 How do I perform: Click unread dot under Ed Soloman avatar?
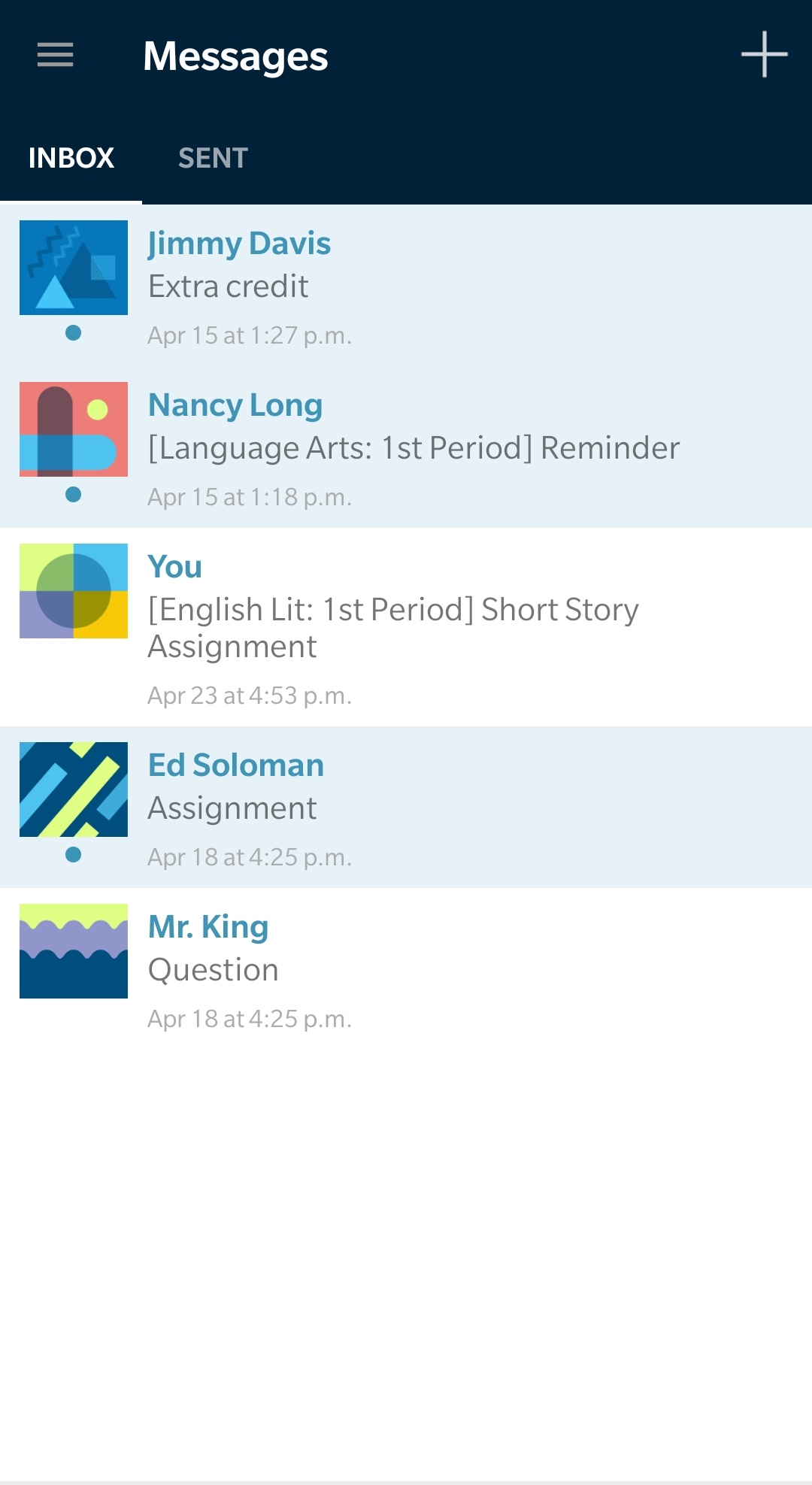(x=73, y=854)
